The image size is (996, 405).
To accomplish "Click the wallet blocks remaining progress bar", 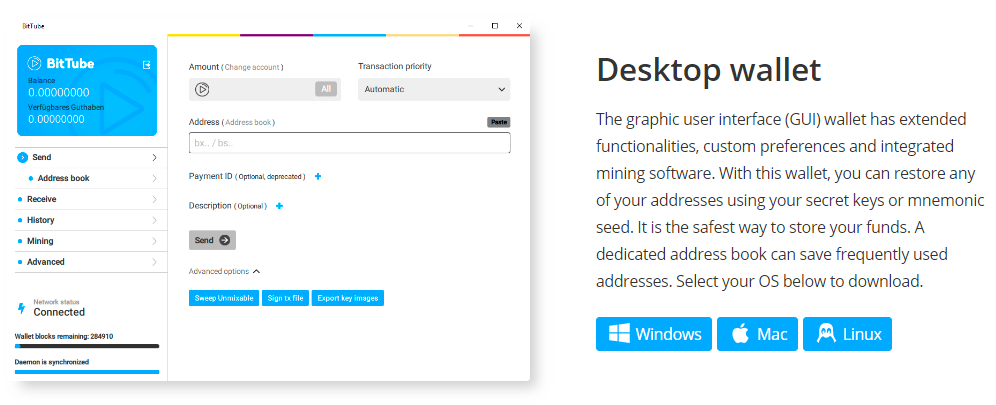I will pyautogui.click(x=87, y=346).
